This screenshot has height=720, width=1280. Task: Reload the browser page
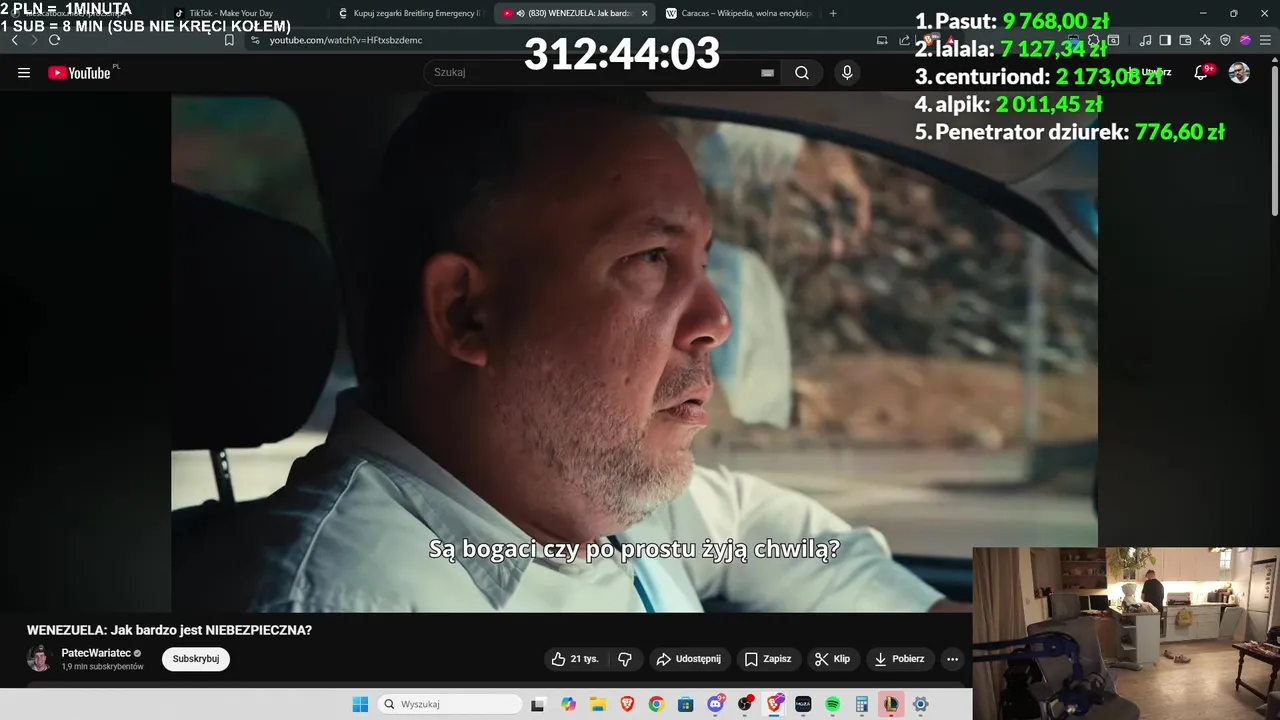[x=54, y=40]
